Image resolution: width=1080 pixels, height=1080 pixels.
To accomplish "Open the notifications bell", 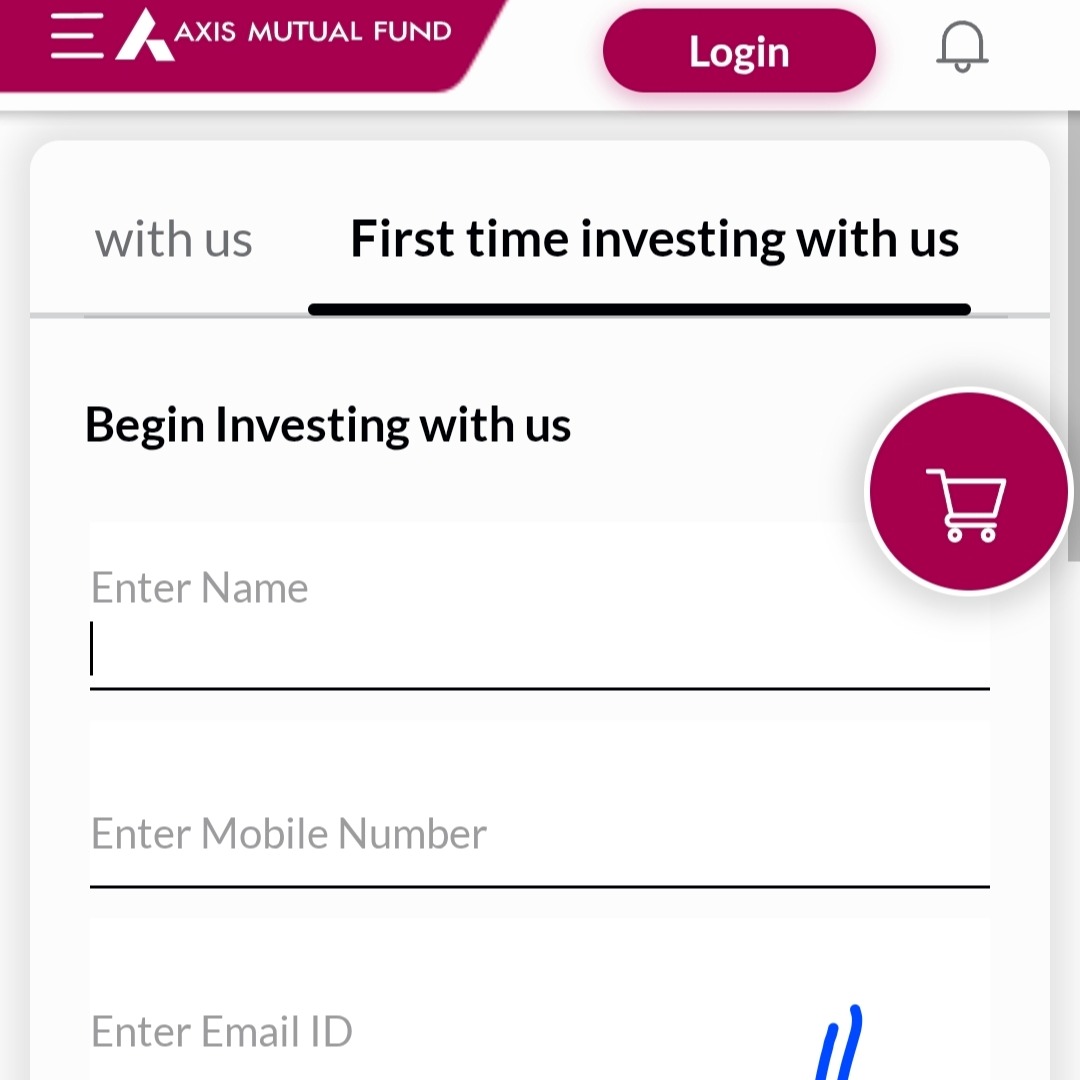I will pos(961,47).
